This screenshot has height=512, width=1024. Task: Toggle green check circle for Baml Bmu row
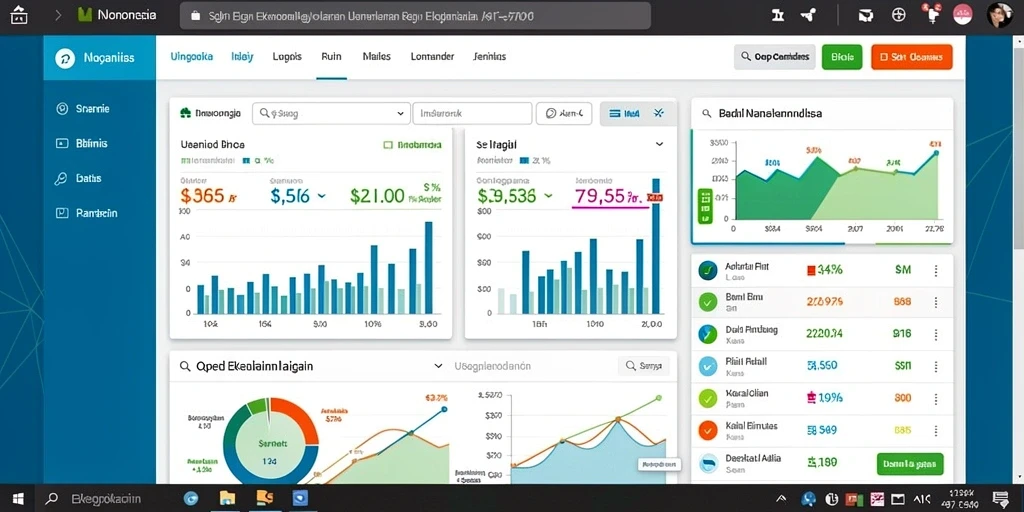pos(708,302)
